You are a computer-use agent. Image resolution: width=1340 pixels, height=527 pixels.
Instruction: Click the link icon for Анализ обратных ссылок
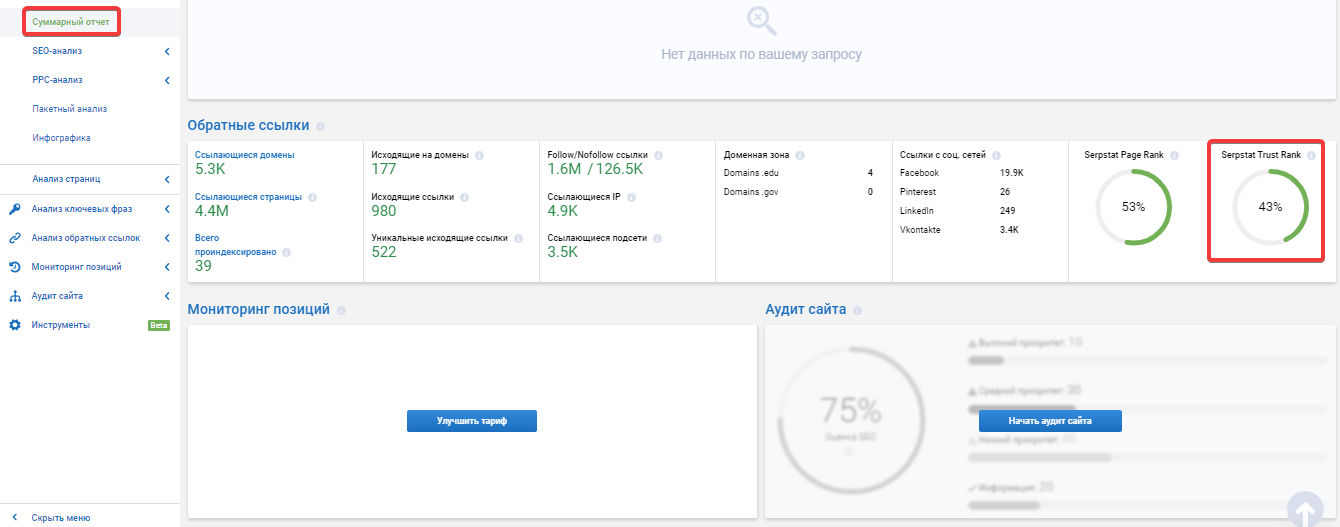click(x=15, y=238)
